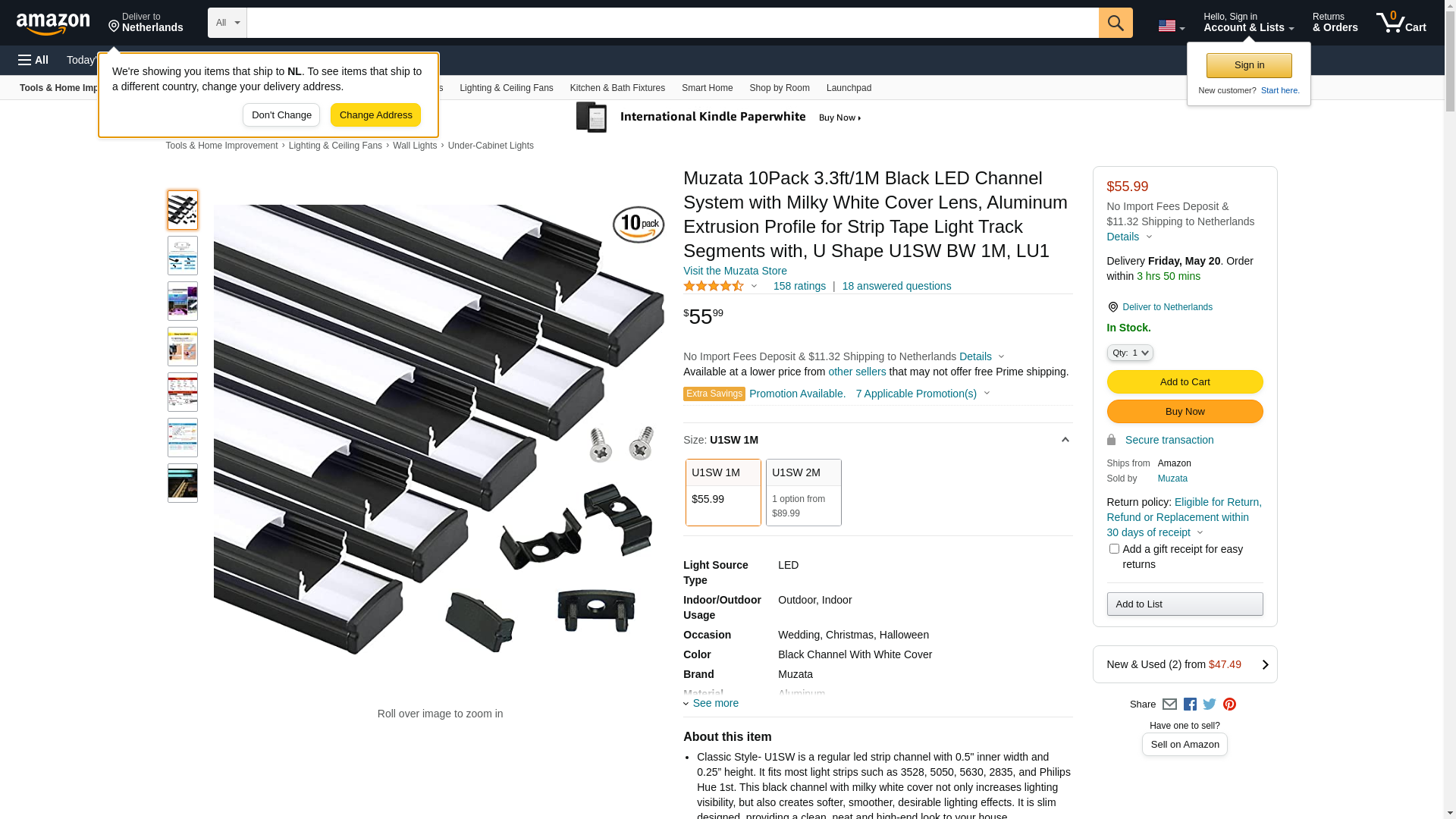1456x819 pixels.
Task: Share the product on Twitter
Action: point(1210,704)
